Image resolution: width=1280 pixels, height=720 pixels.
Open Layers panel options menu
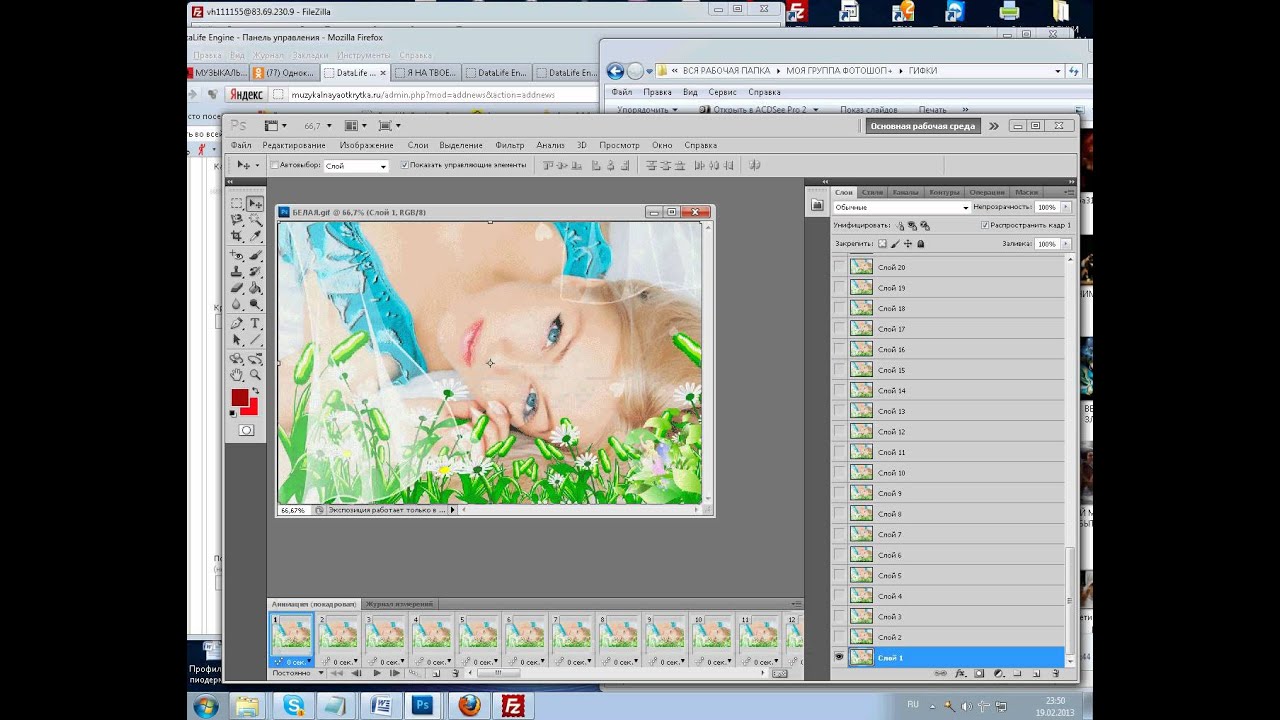tap(1067, 191)
